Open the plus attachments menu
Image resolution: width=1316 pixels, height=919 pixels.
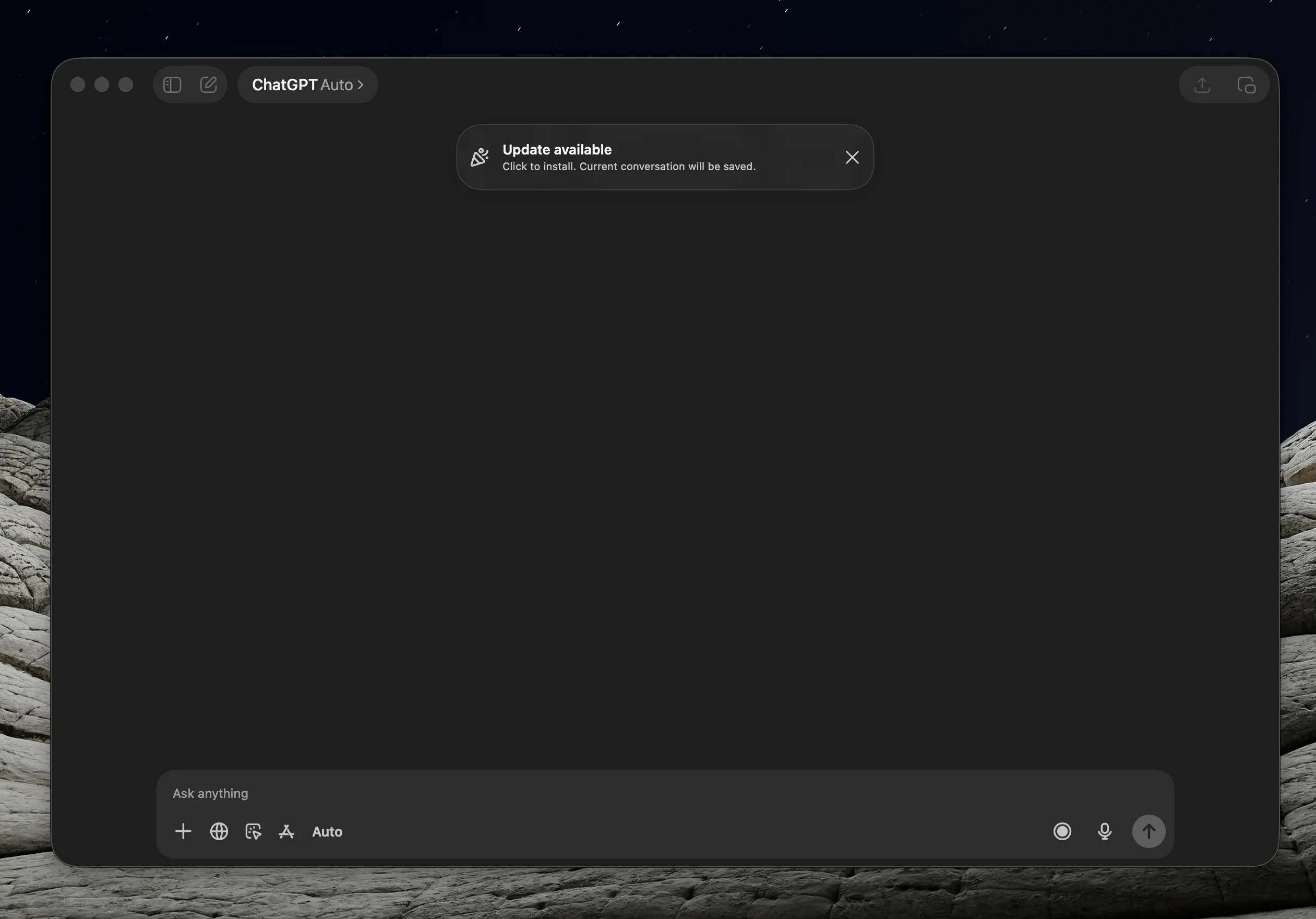[183, 831]
